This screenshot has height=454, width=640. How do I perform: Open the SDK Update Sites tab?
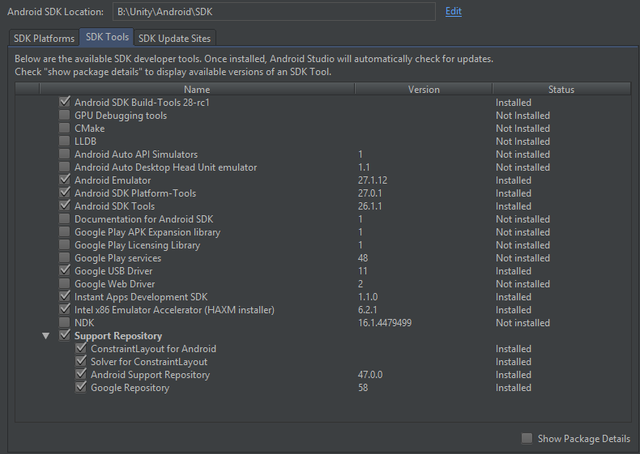(174, 38)
